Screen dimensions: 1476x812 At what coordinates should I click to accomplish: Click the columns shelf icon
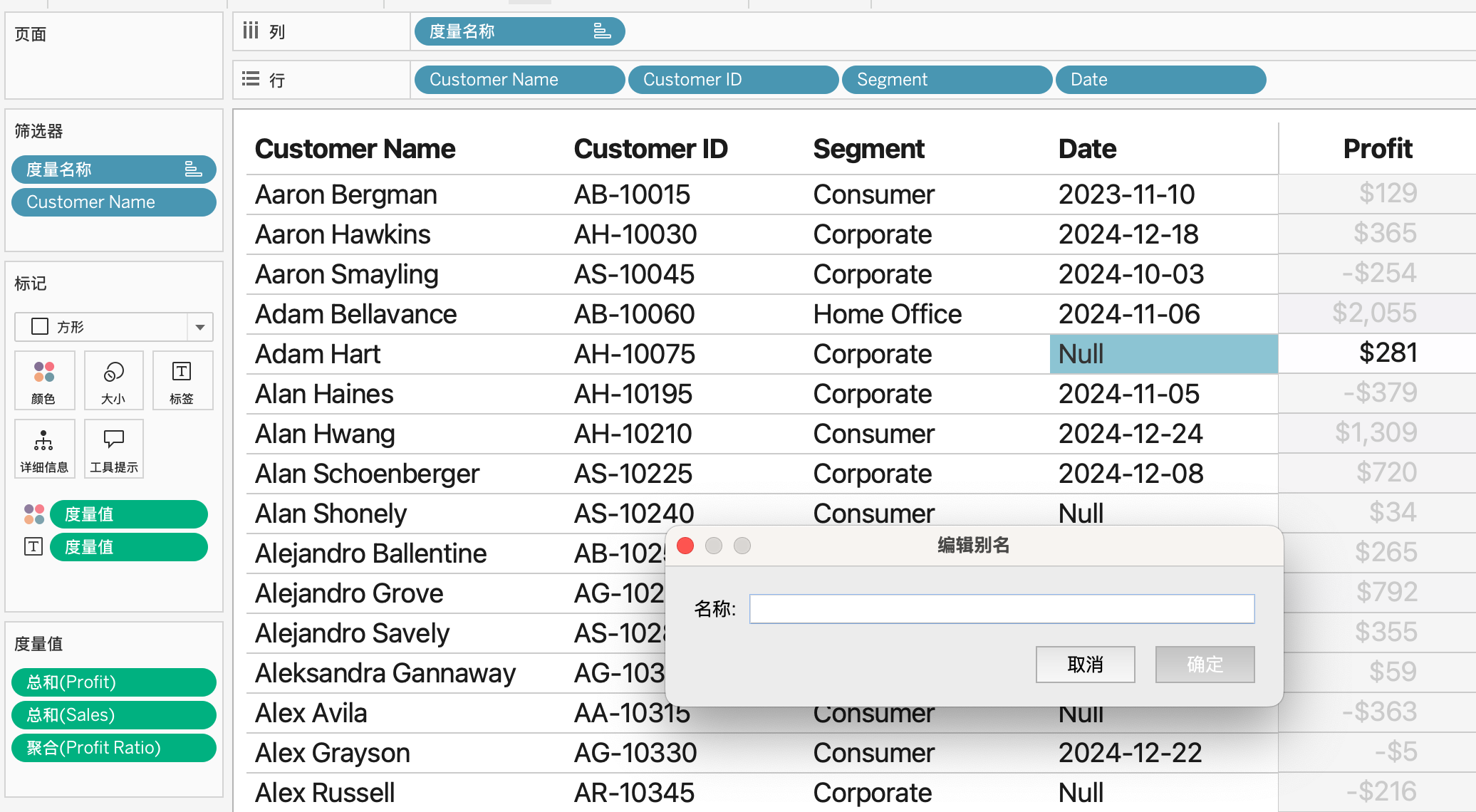click(x=251, y=31)
